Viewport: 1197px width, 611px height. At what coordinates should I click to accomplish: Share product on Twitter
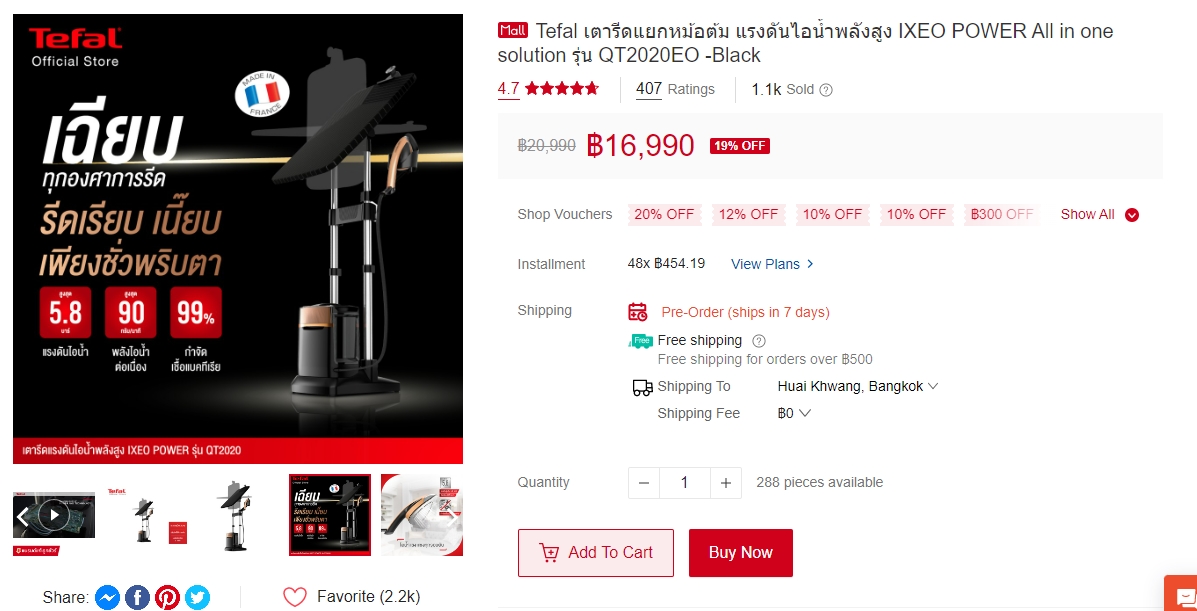pos(197,597)
